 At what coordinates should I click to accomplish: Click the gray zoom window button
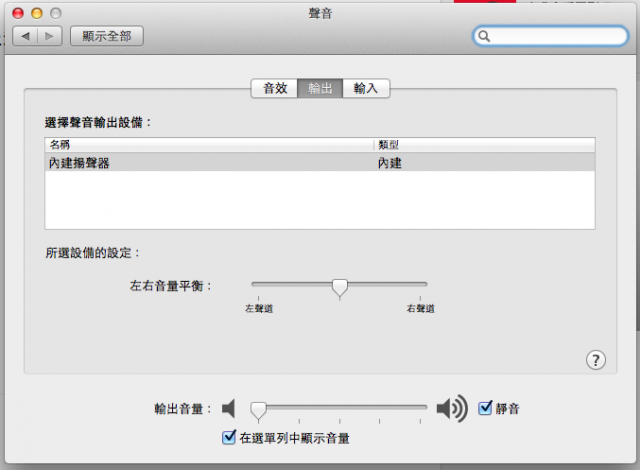[56, 13]
